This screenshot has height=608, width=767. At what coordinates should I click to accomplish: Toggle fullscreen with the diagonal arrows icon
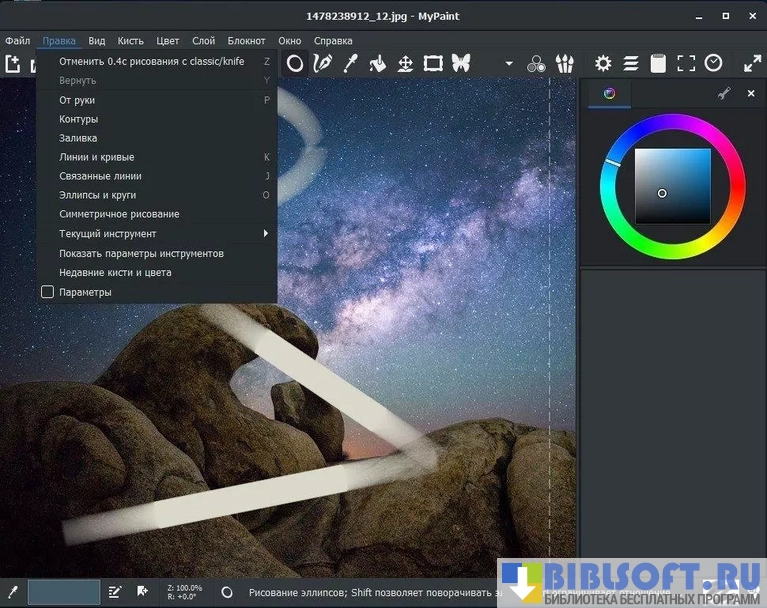[752, 63]
